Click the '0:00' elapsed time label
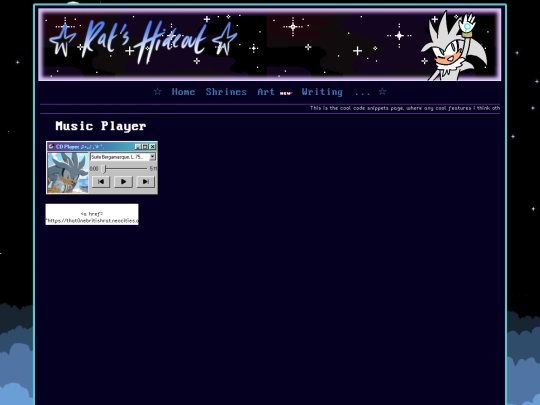Screen dimensions: 540x405 (x=94, y=169)
